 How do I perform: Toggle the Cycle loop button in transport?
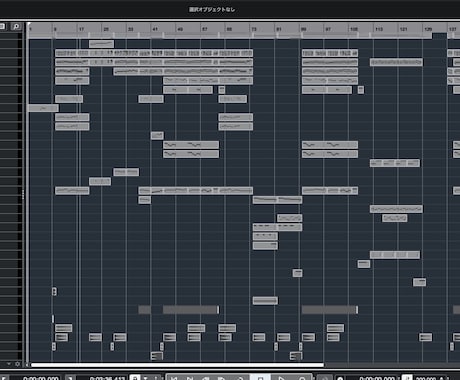[x=240, y=378]
